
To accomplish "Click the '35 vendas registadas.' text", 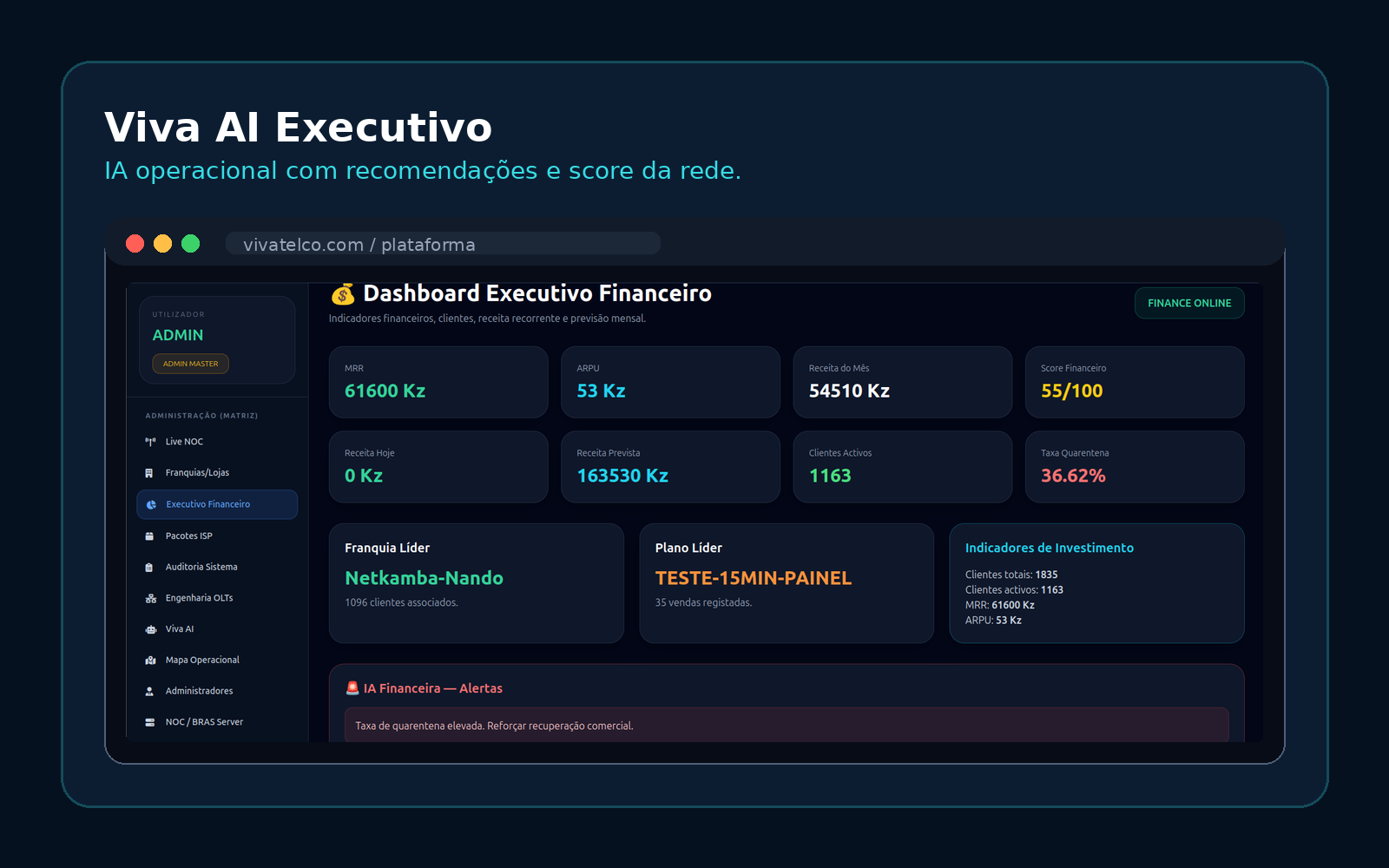I will point(703,602).
